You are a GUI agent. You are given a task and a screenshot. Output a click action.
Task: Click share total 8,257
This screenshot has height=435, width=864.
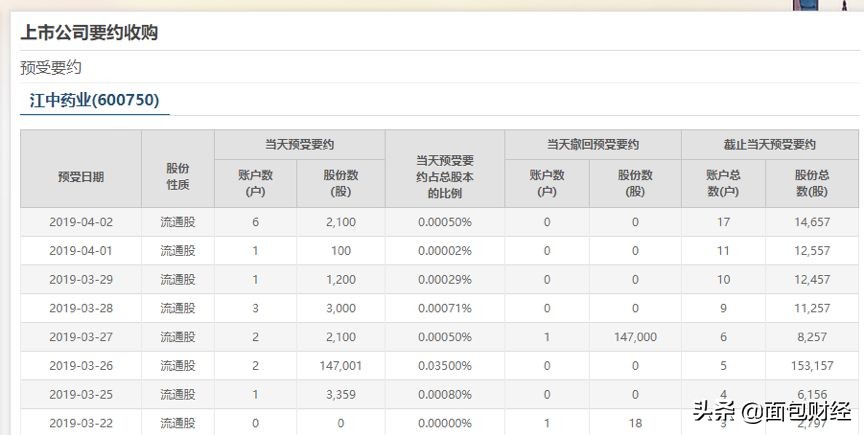pyautogui.click(x=812, y=337)
